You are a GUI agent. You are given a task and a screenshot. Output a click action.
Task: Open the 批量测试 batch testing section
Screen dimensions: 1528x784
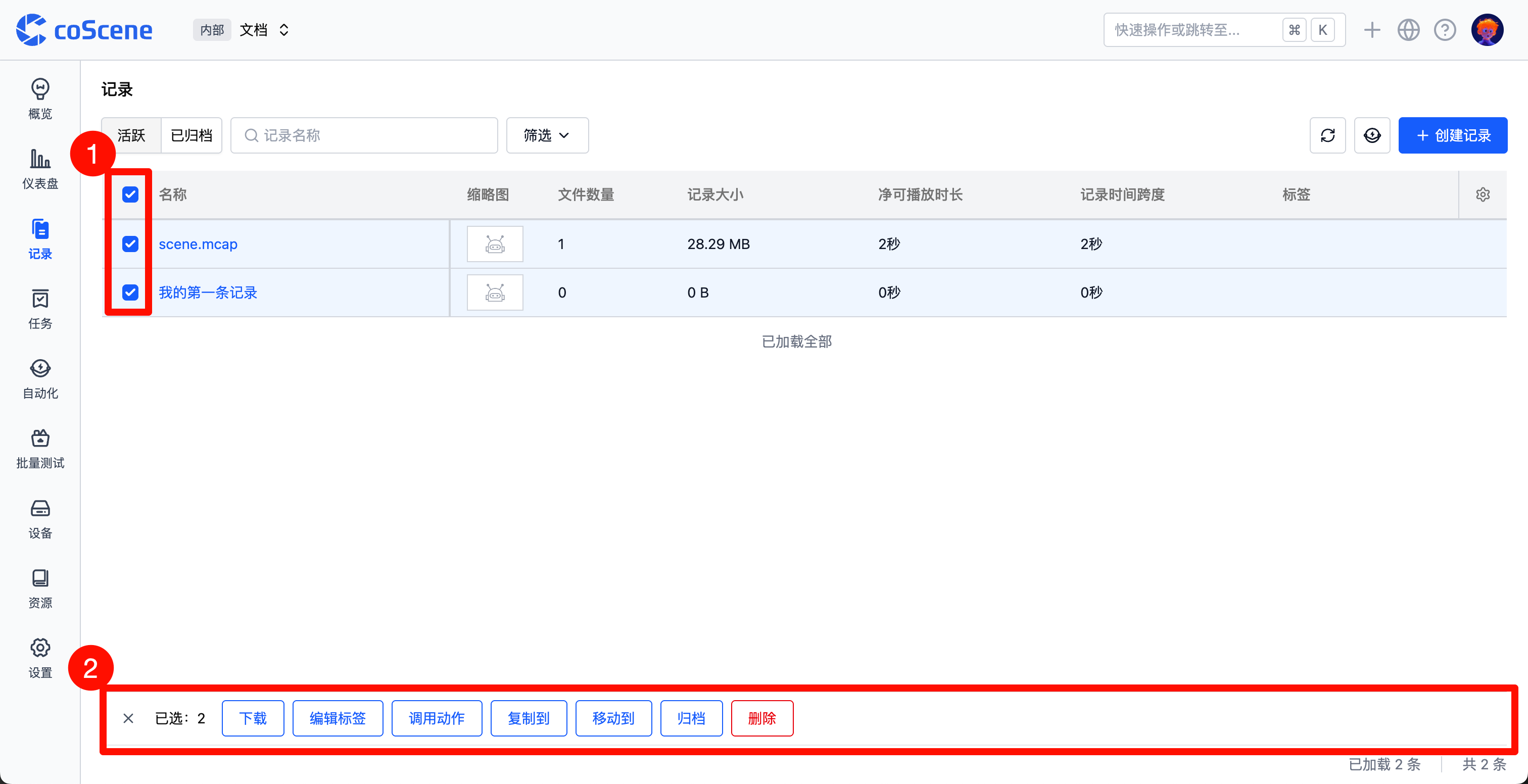click(39, 449)
